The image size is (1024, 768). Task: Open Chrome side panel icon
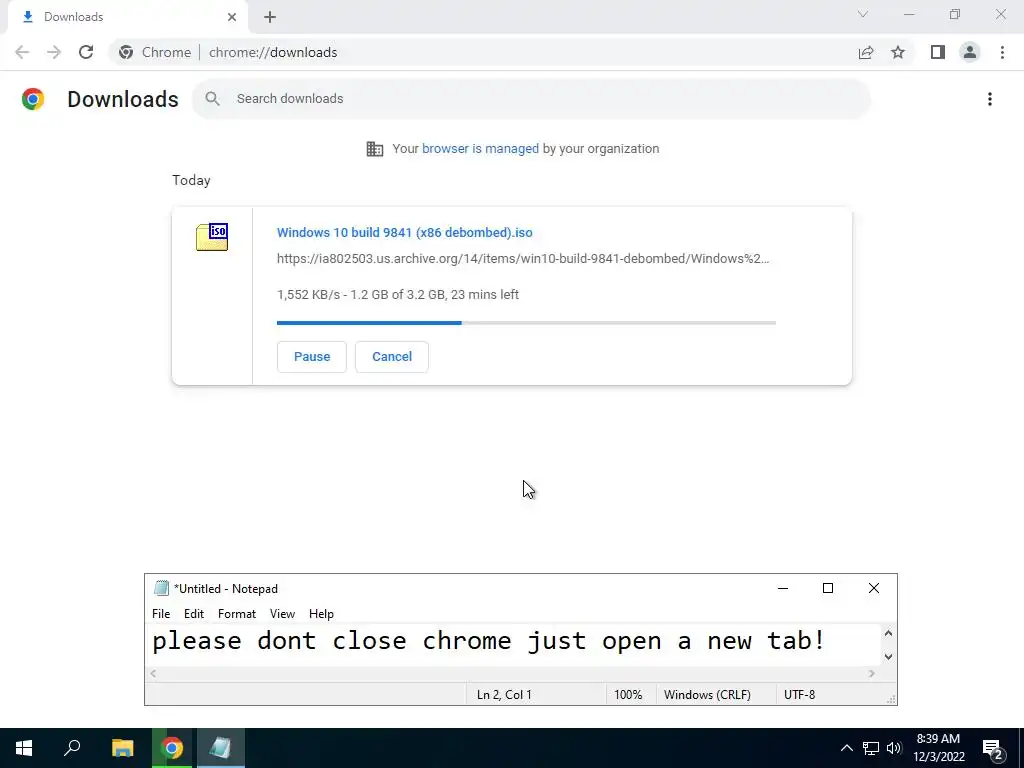[x=938, y=52]
